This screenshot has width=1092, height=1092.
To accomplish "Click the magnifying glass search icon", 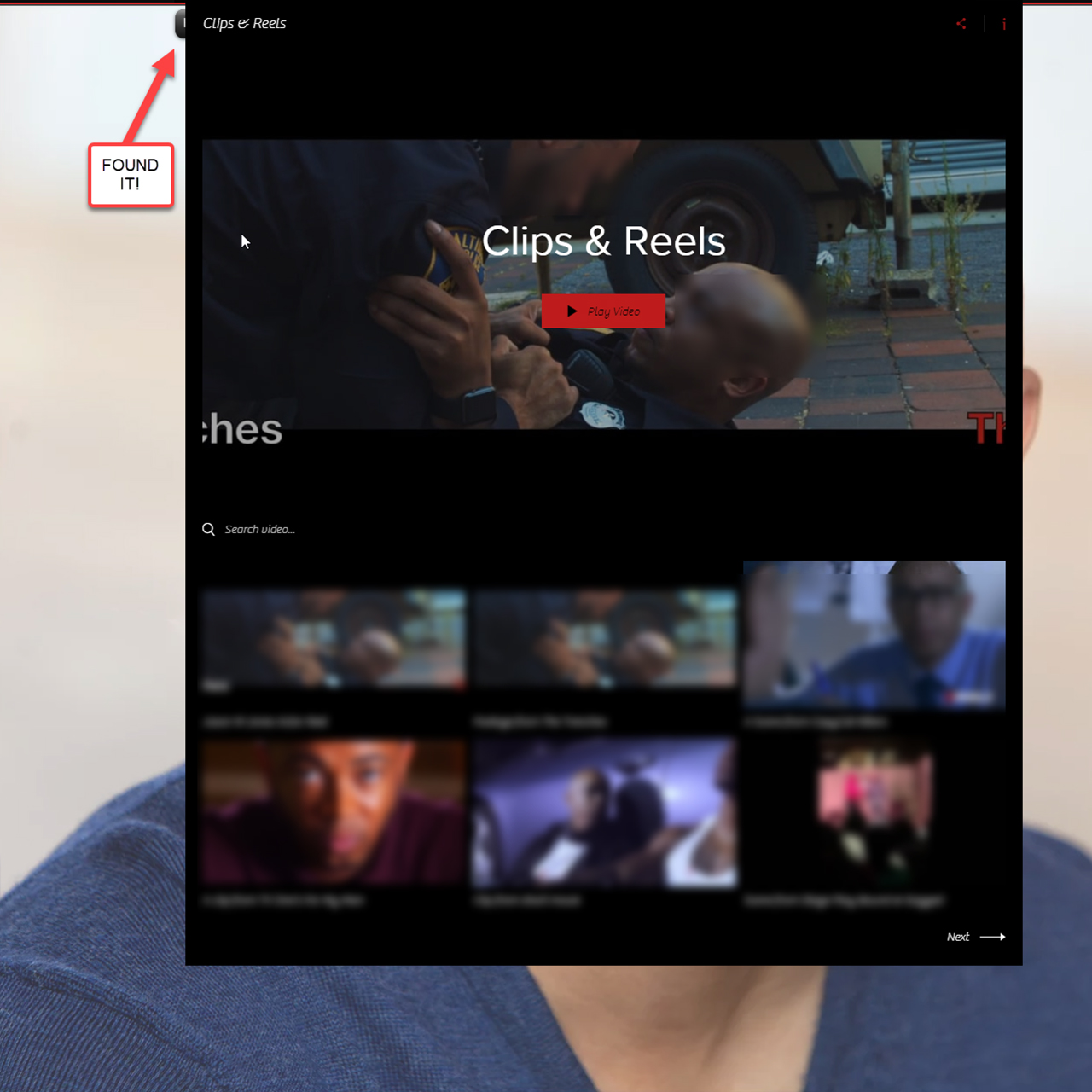I will [208, 529].
